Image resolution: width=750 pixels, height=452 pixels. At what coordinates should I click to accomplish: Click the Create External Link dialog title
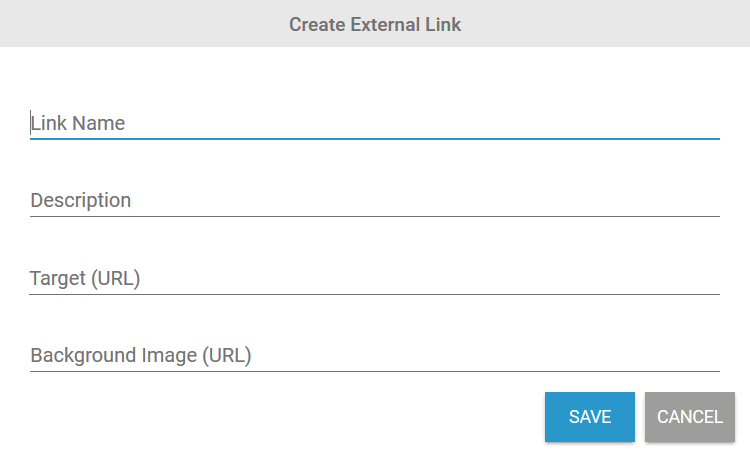[375, 24]
